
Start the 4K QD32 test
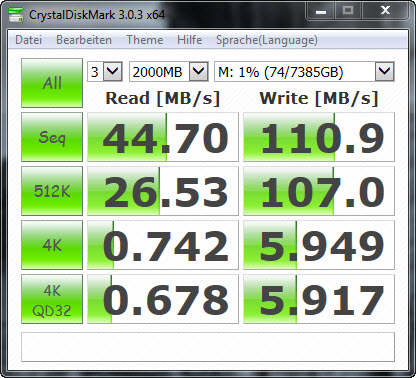[52, 299]
